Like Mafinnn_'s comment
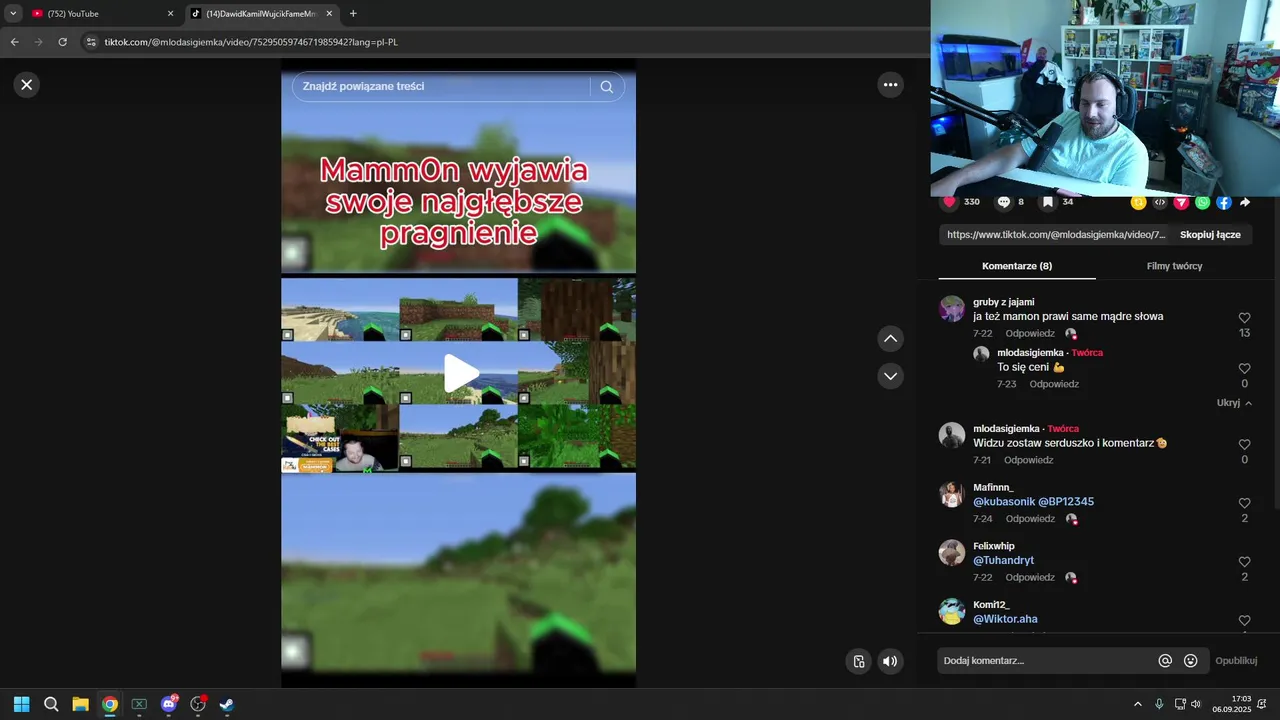The image size is (1280, 720). tap(1244, 504)
